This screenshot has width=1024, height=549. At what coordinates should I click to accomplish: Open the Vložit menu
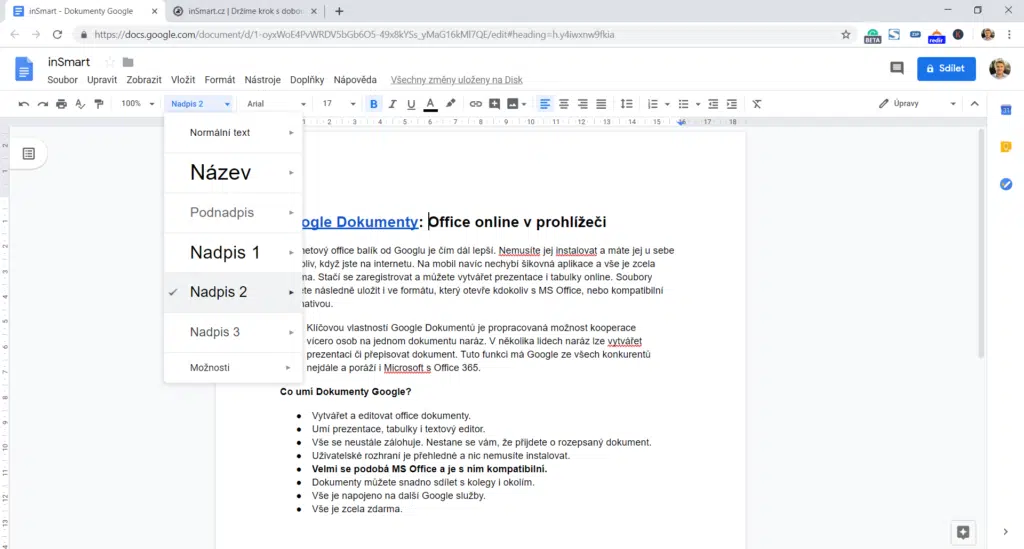tap(183, 80)
